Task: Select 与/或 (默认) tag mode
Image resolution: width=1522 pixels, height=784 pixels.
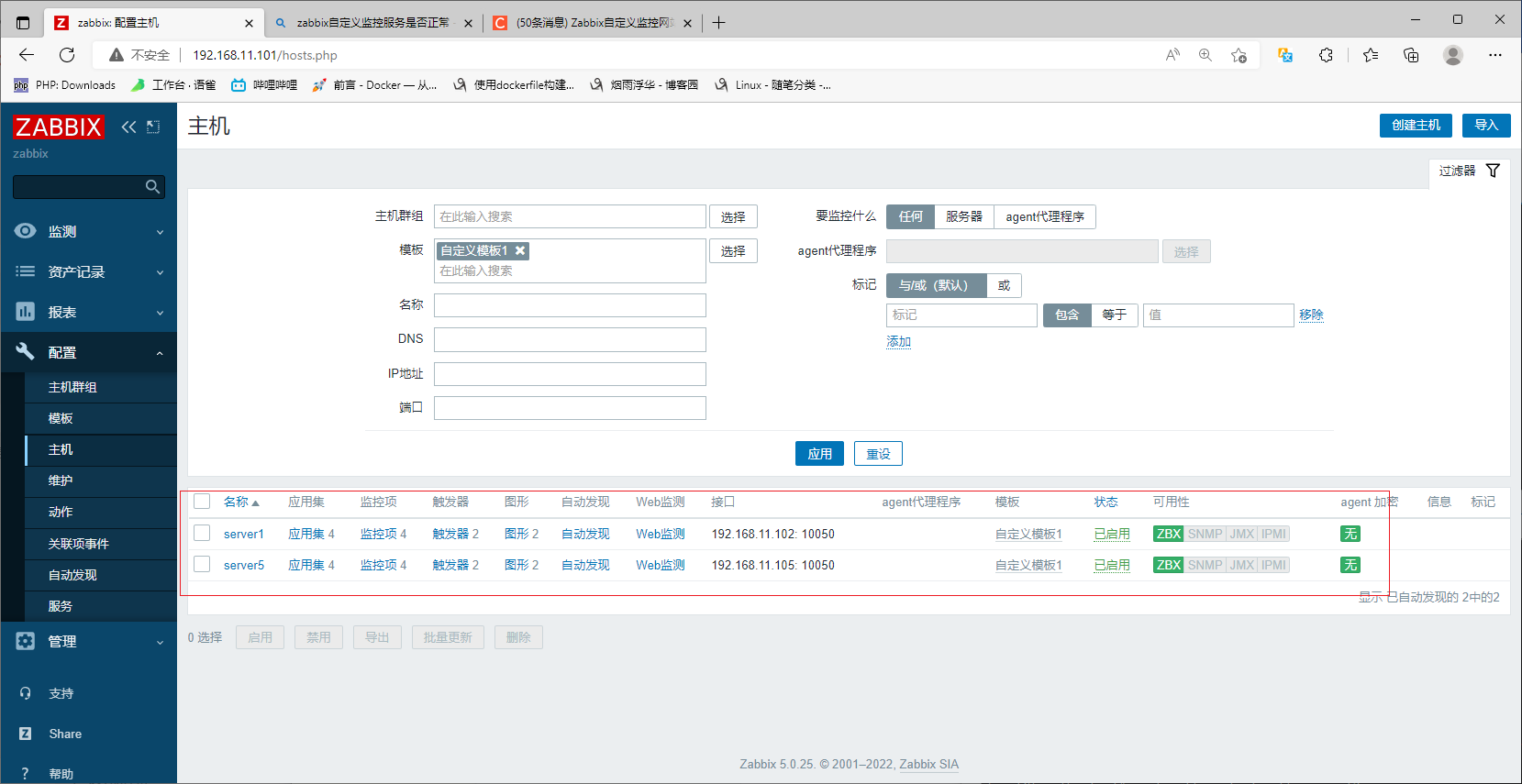Action: pyautogui.click(x=936, y=285)
